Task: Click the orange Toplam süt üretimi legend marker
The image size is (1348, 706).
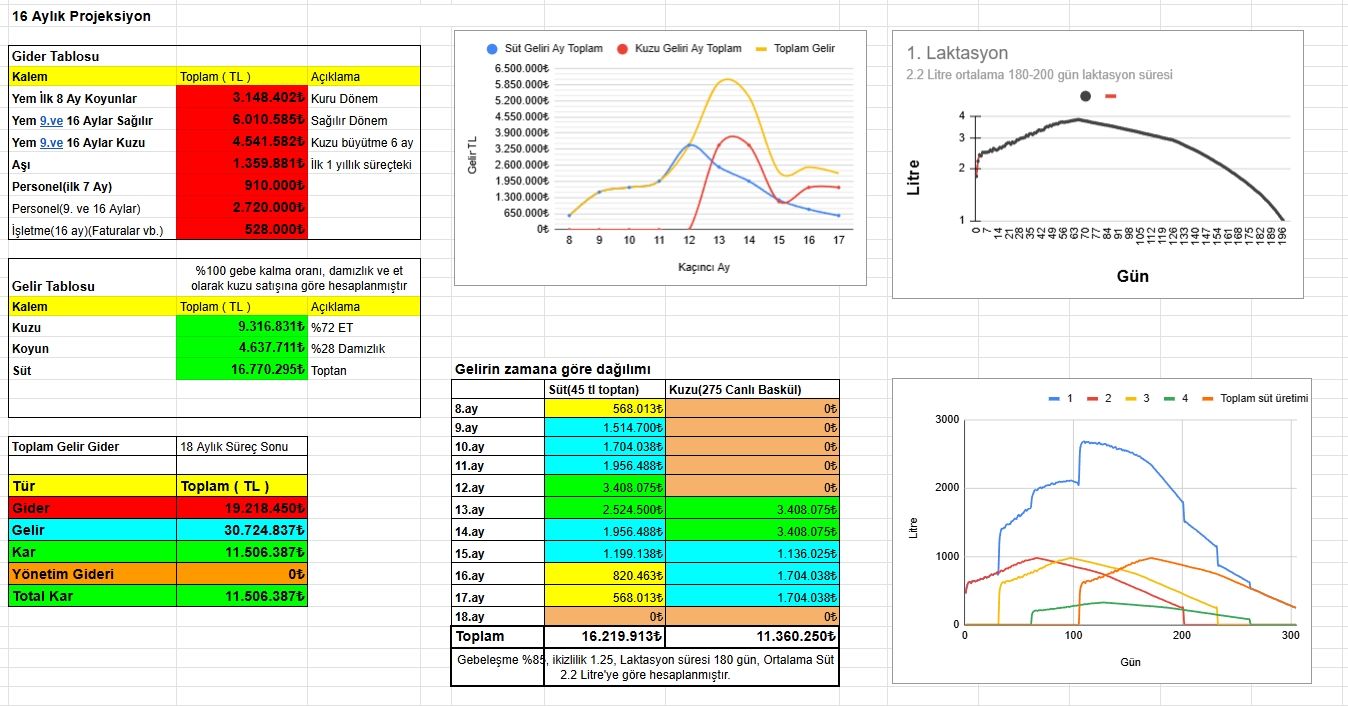Action: click(x=1207, y=398)
